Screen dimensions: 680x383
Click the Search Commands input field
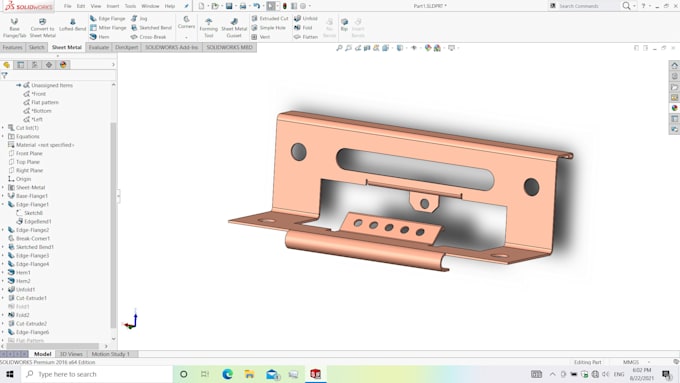[583, 6]
